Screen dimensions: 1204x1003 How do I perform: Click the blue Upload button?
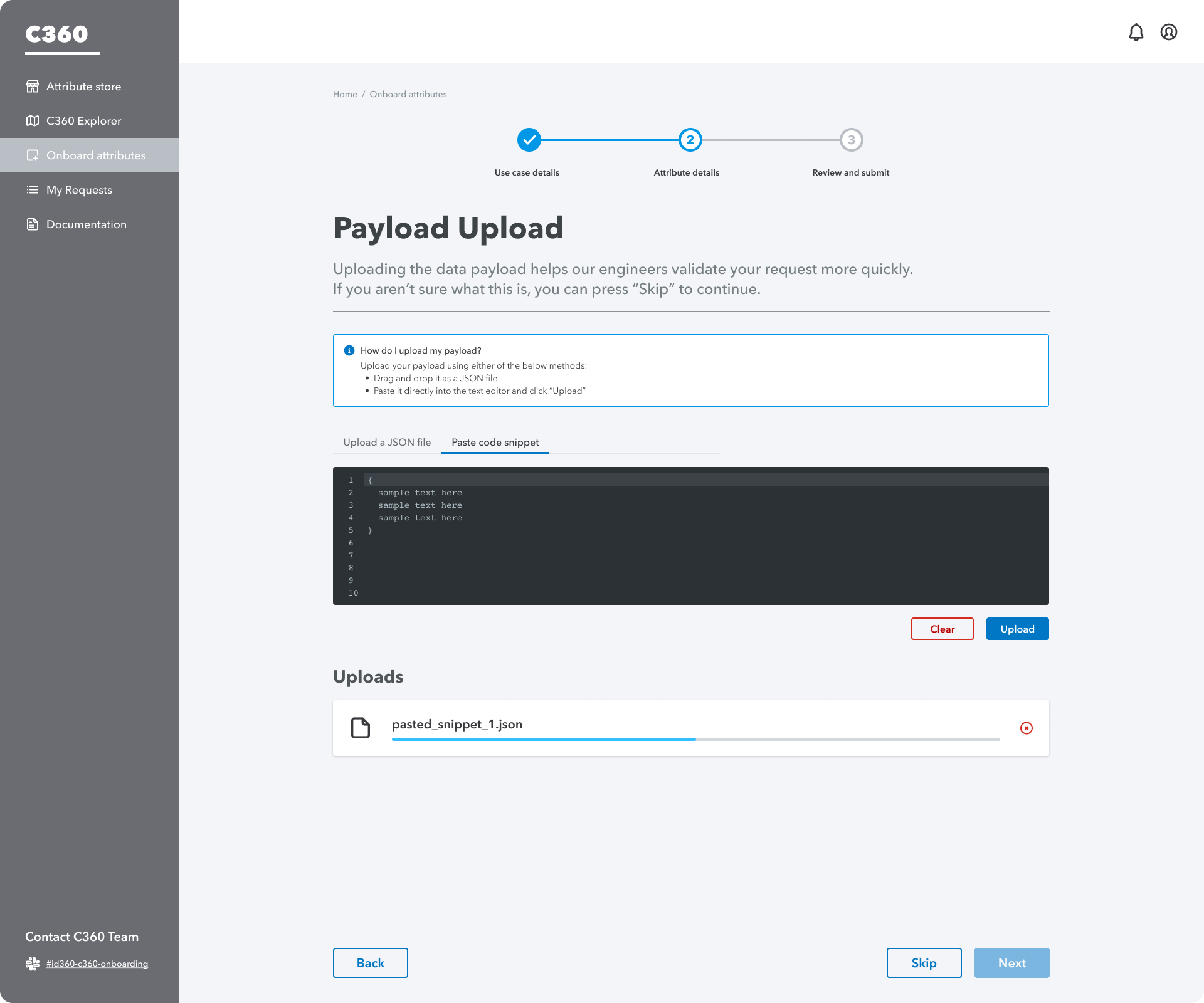pos(1017,629)
